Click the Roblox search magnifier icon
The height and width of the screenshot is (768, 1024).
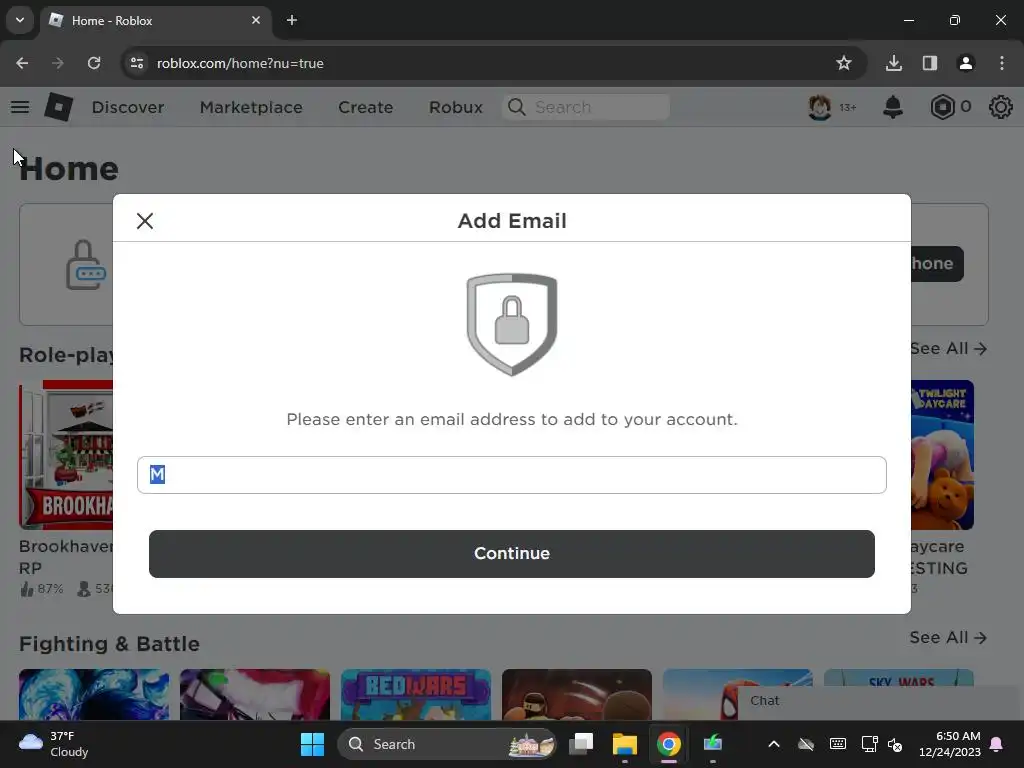[517, 107]
